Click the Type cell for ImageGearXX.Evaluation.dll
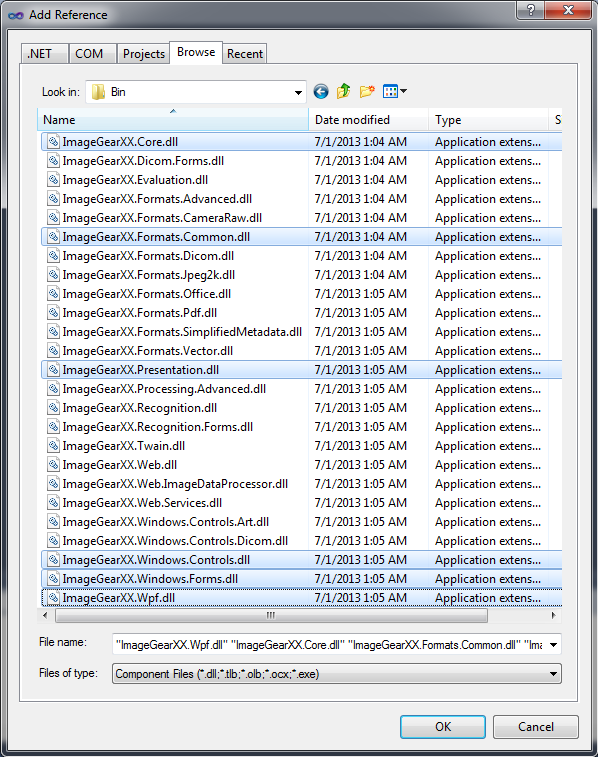The image size is (598, 757). click(488, 180)
